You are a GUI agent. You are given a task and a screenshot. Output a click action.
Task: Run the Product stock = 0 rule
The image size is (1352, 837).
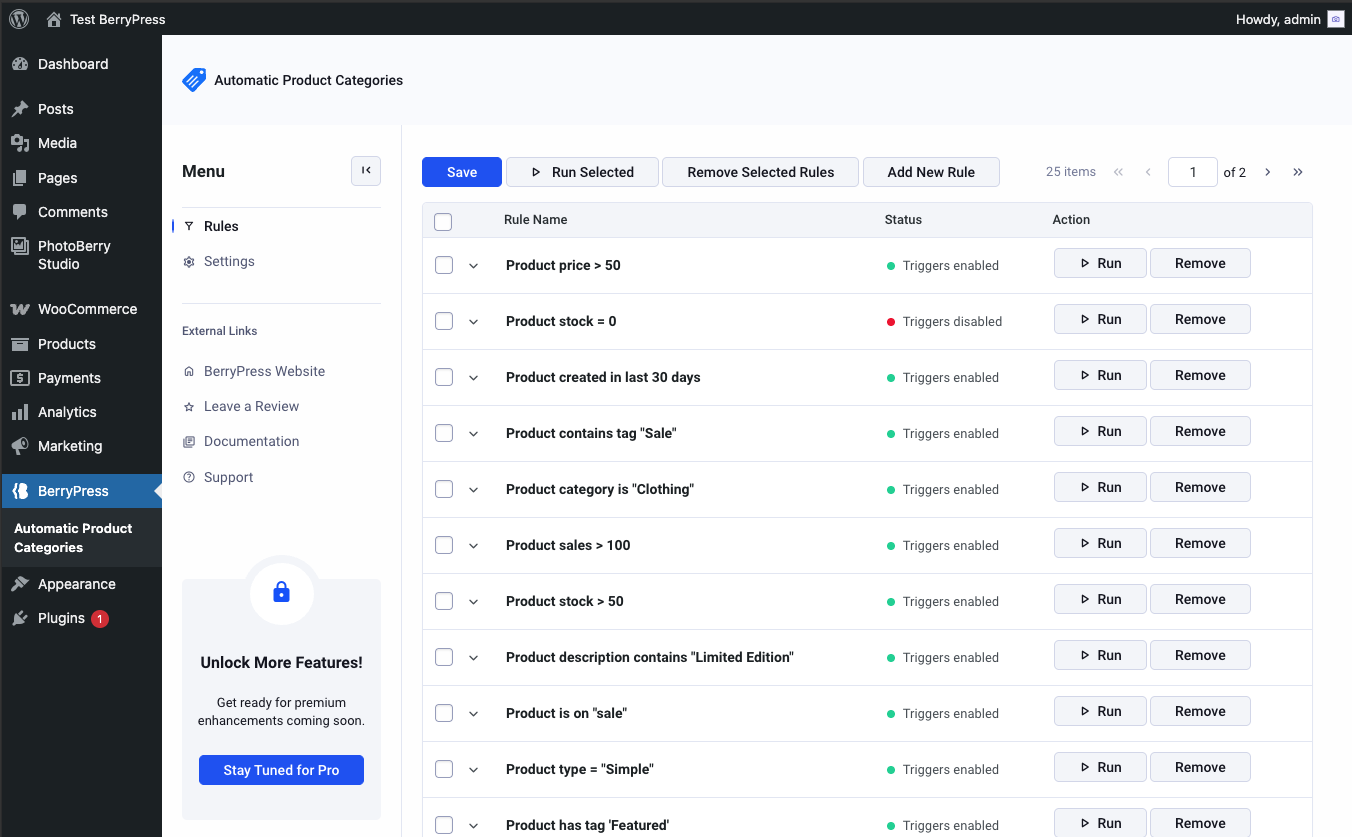1100,319
